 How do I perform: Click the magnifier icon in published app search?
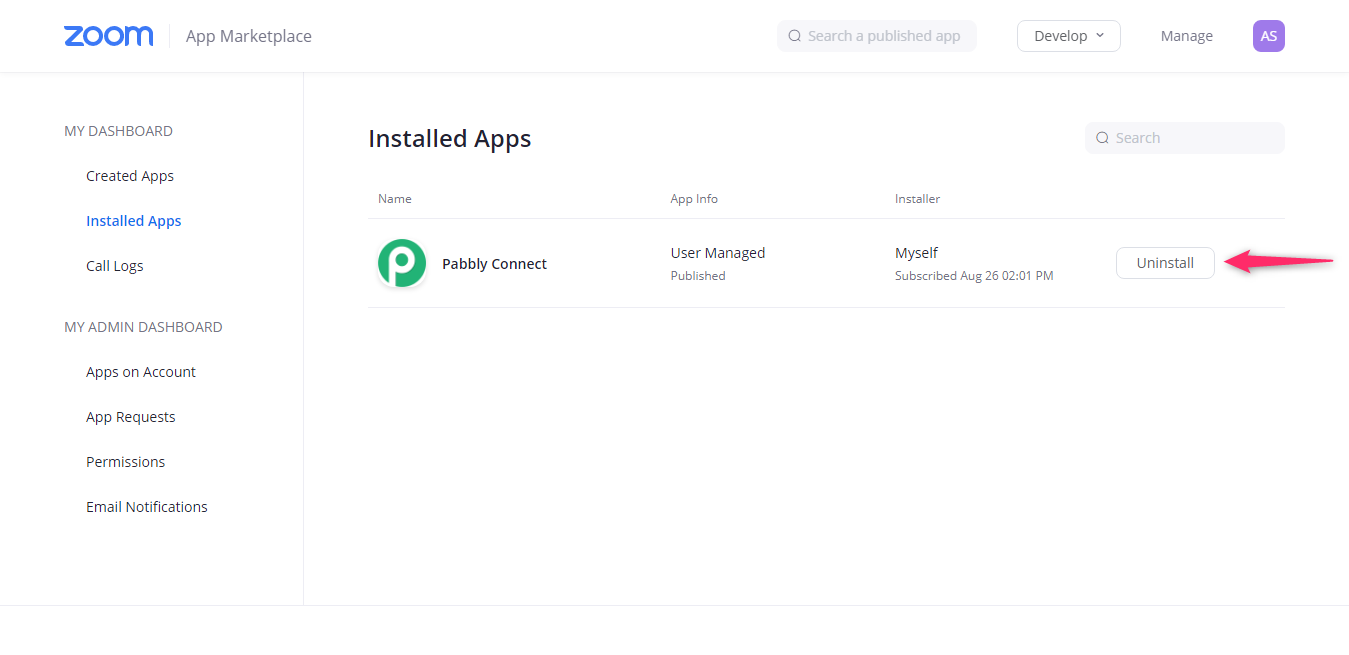[x=795, y=36]
